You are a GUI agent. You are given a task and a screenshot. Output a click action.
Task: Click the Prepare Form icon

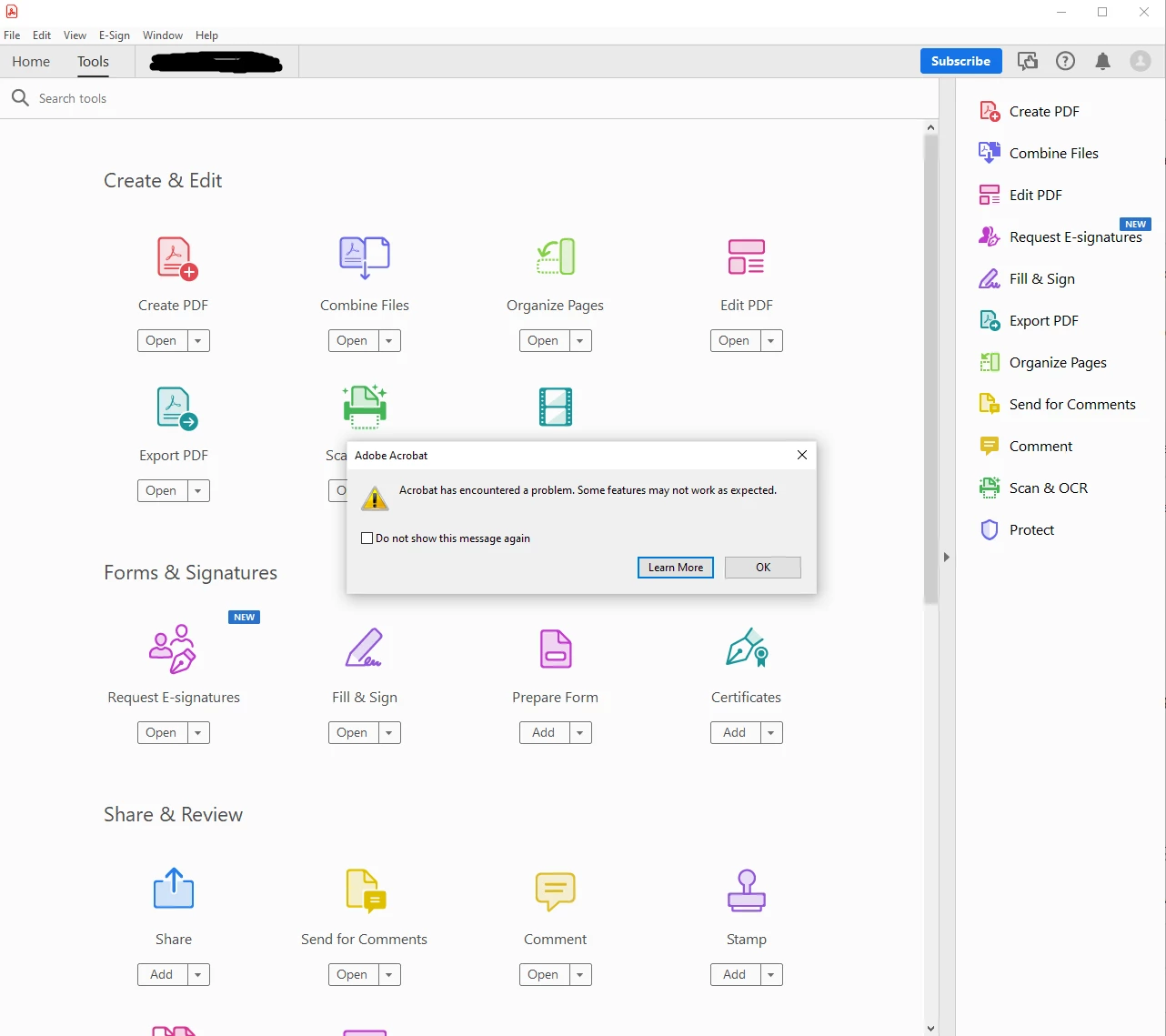(556, 649)
